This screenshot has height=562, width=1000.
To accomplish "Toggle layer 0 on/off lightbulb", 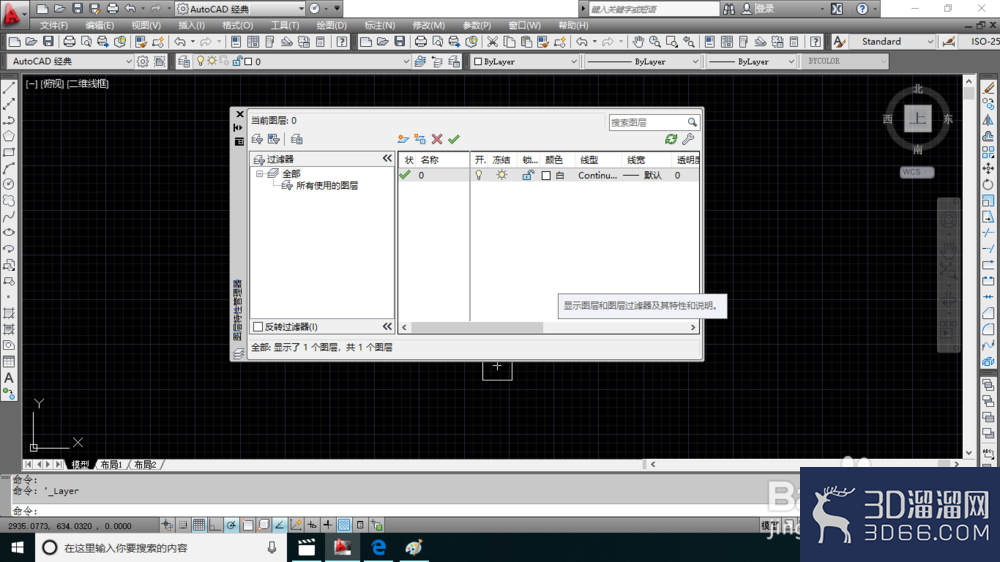I will tap(479, 175).
